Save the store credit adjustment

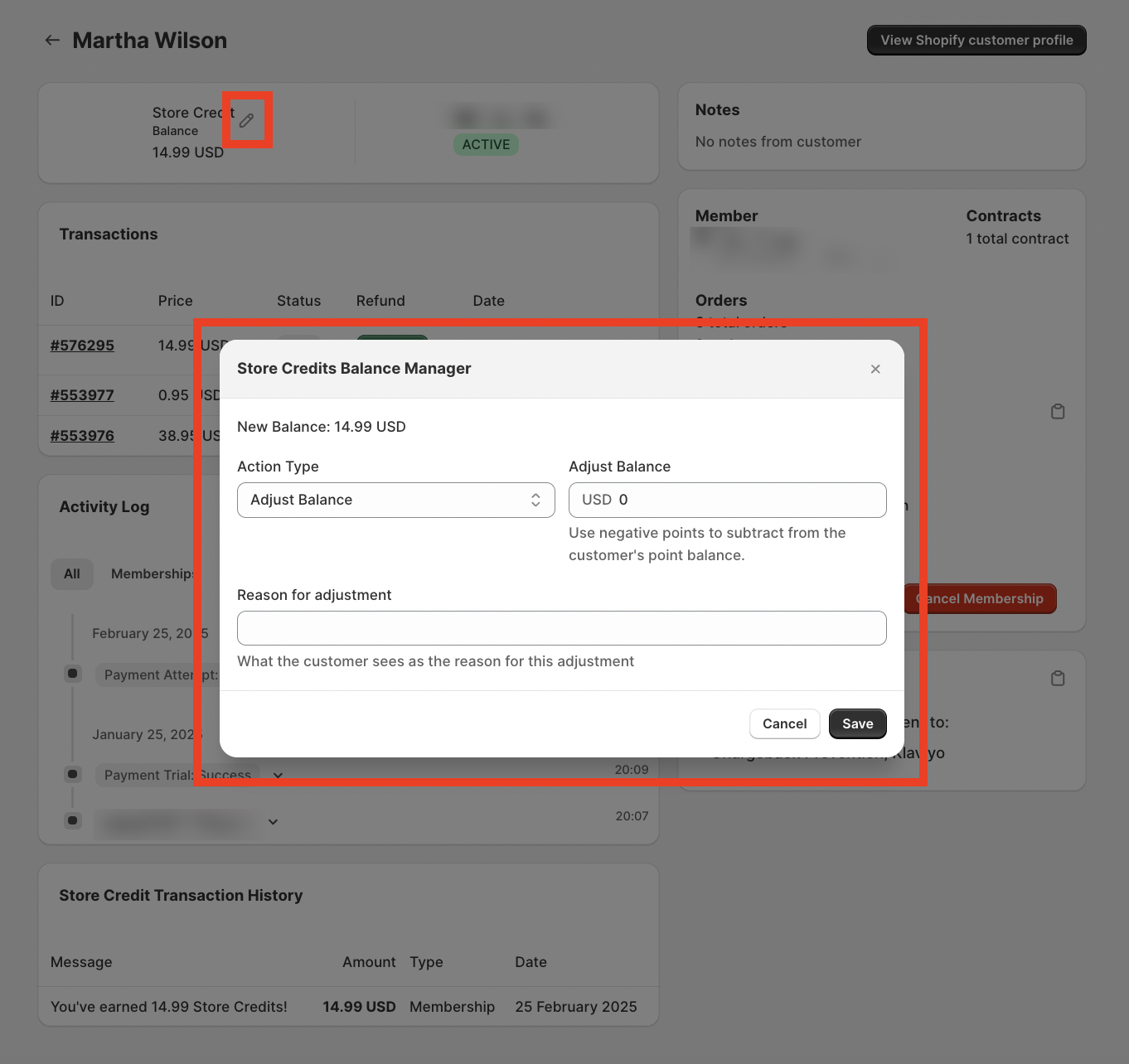[x=857, y=723]
